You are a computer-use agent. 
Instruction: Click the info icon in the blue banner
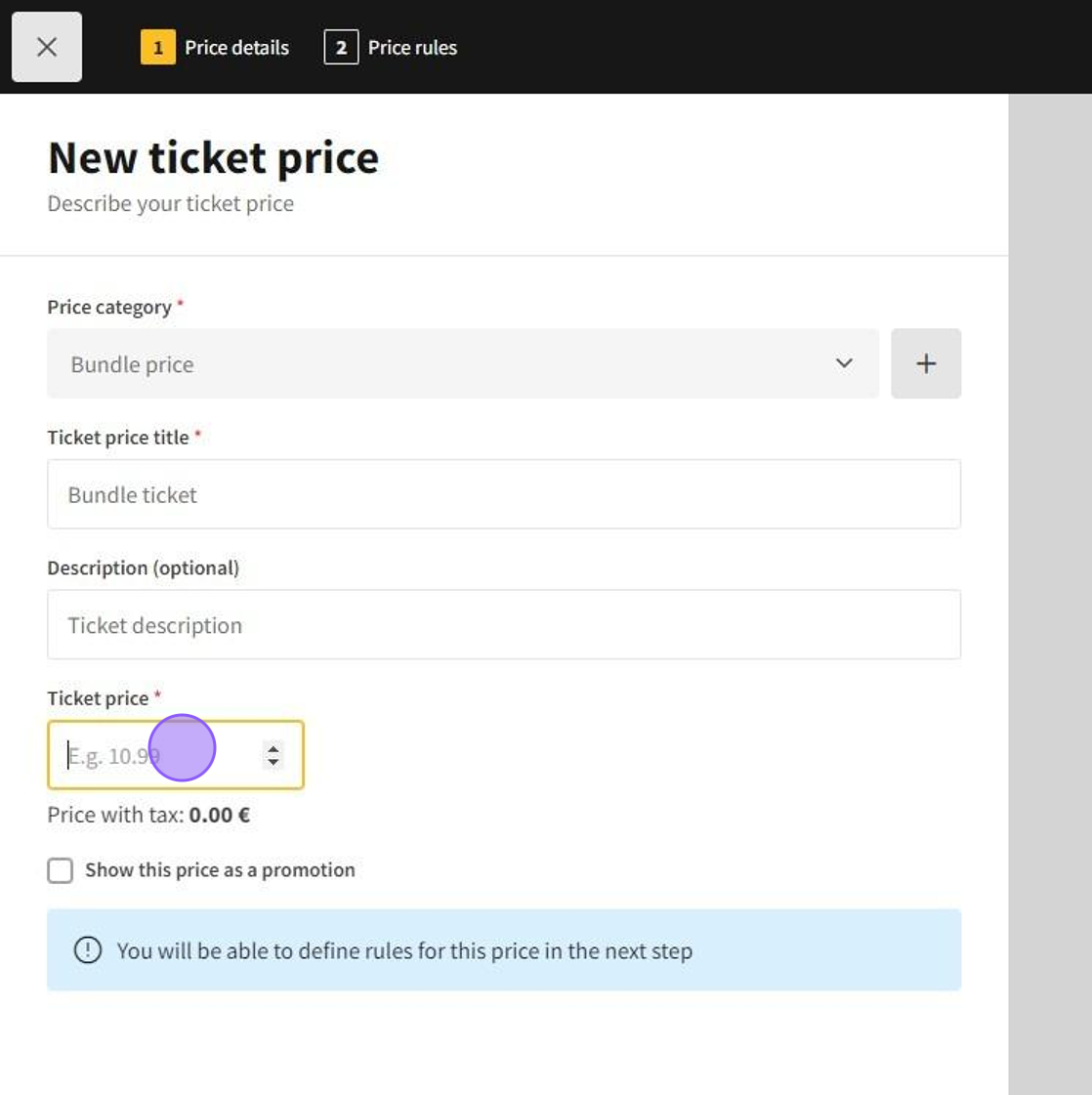tap(88, 950)
